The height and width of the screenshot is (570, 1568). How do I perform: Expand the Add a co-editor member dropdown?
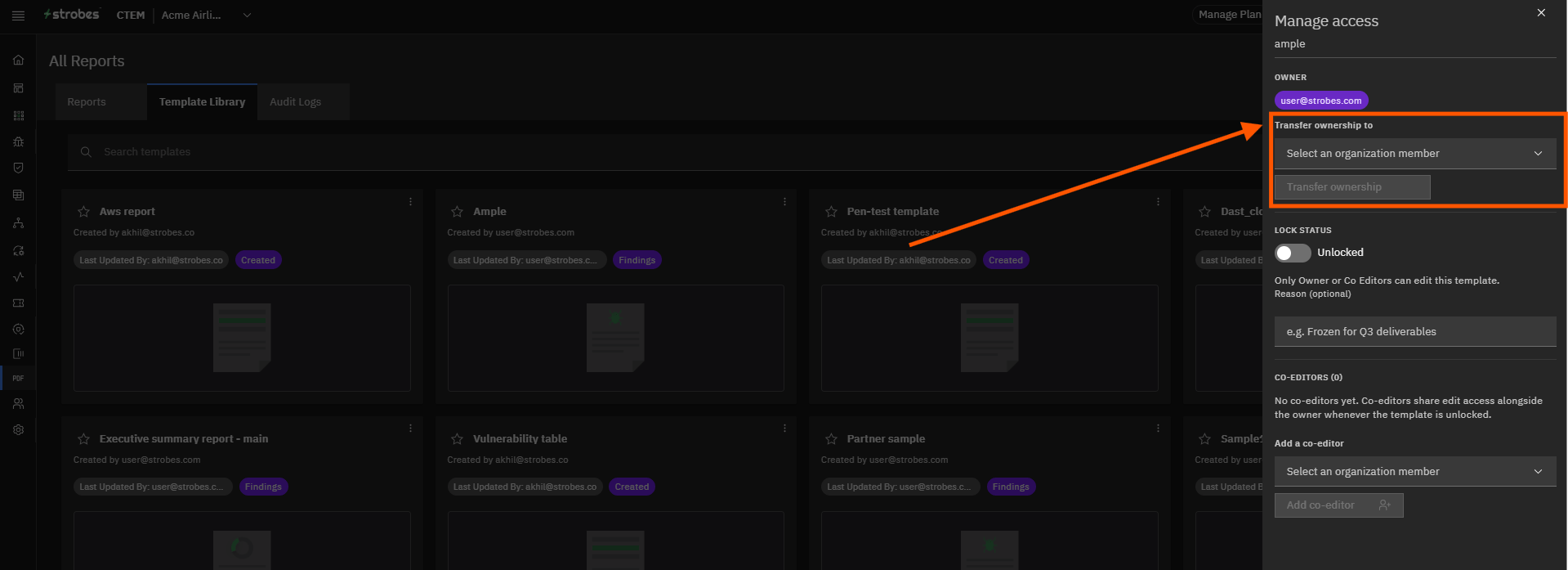tap(1415, 472)
